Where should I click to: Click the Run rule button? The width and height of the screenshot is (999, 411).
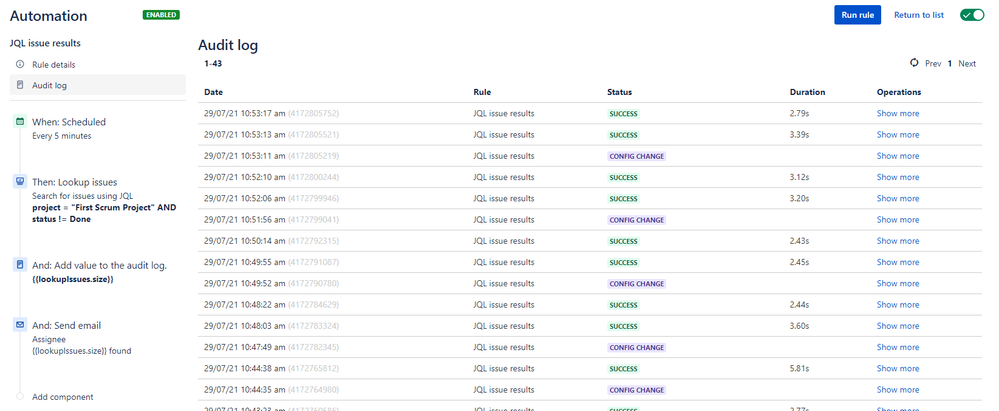click(858, 15)
